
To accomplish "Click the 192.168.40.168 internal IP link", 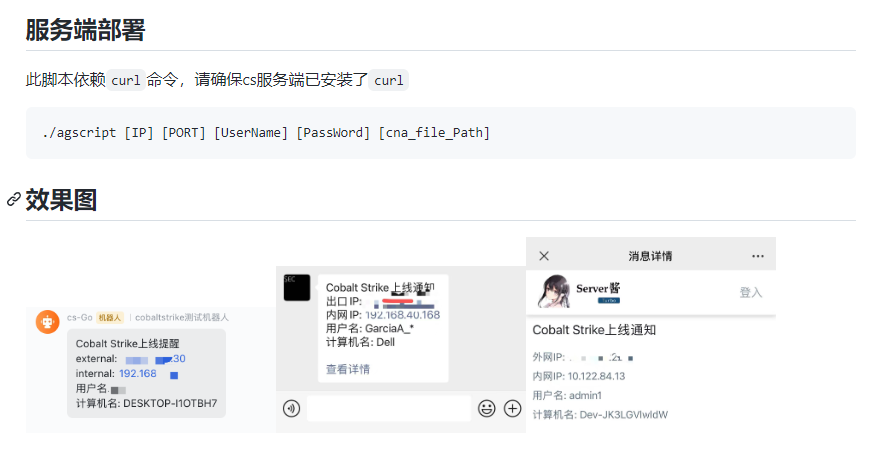I will click(402, 315).
